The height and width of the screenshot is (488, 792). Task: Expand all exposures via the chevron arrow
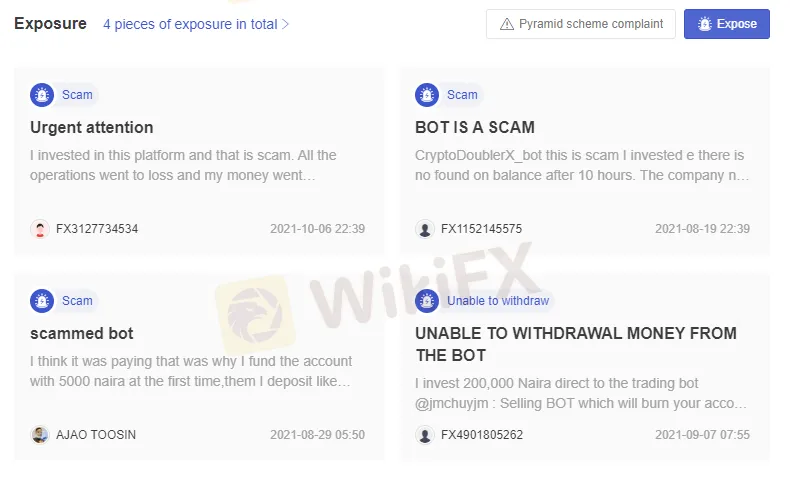(x=286, y=24)
